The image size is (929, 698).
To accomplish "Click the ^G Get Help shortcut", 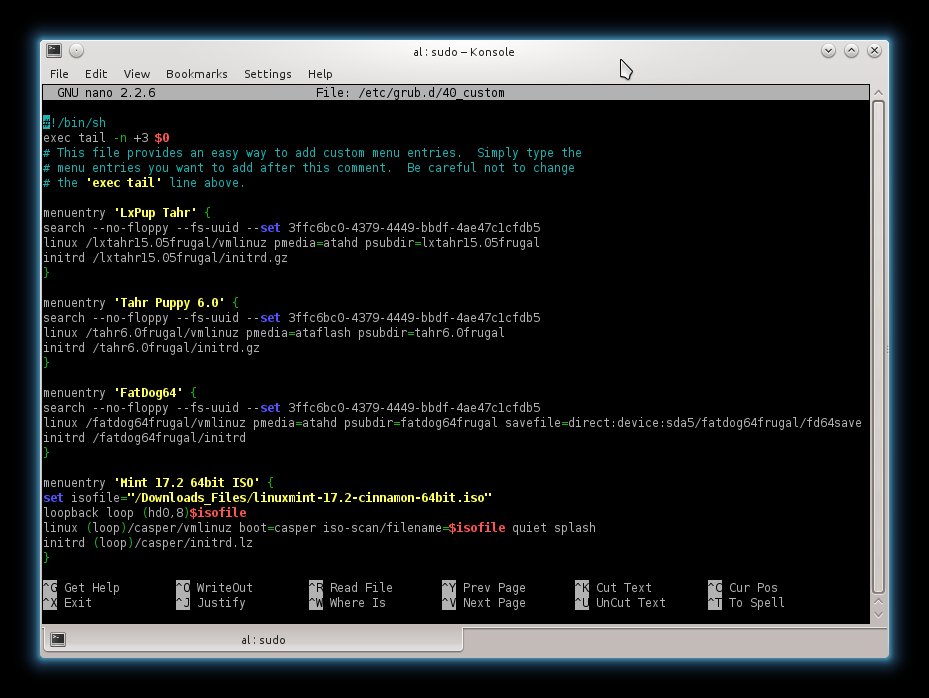I will pyautogui.click(x=81, y=588).
